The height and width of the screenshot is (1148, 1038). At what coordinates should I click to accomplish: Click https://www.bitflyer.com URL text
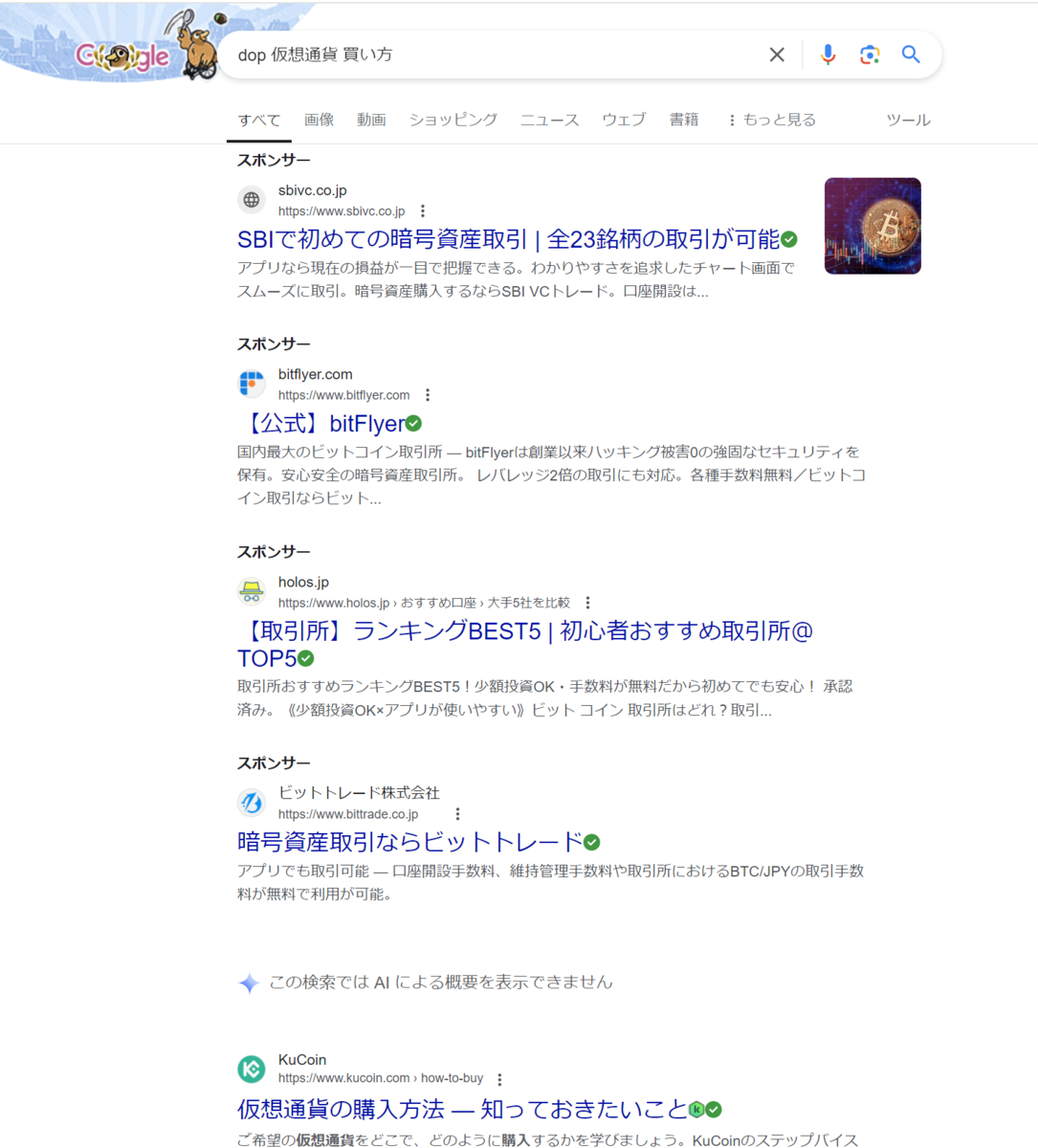click(344, 395)
